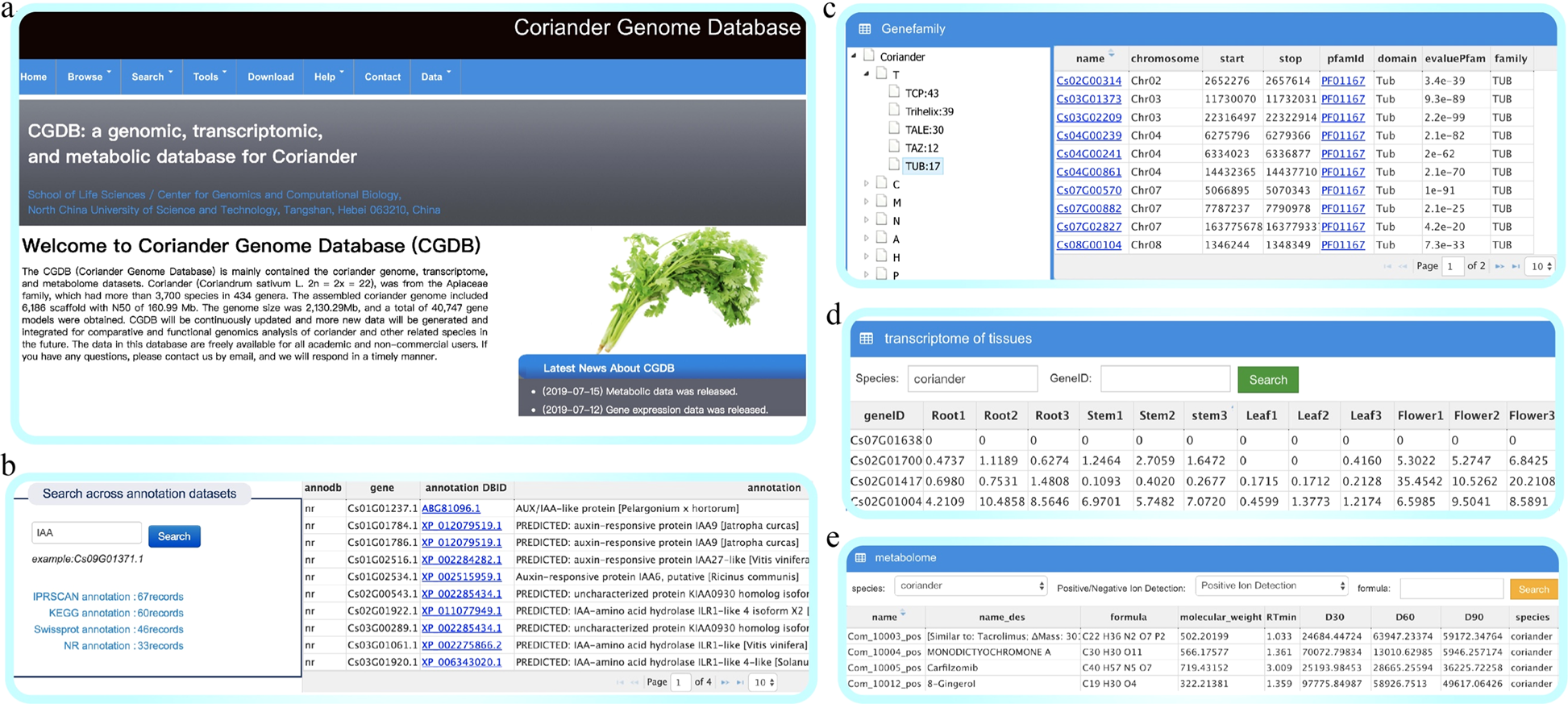Go to previous page in Genefamily table
1568x704 pixels.
click(1403, 266)
